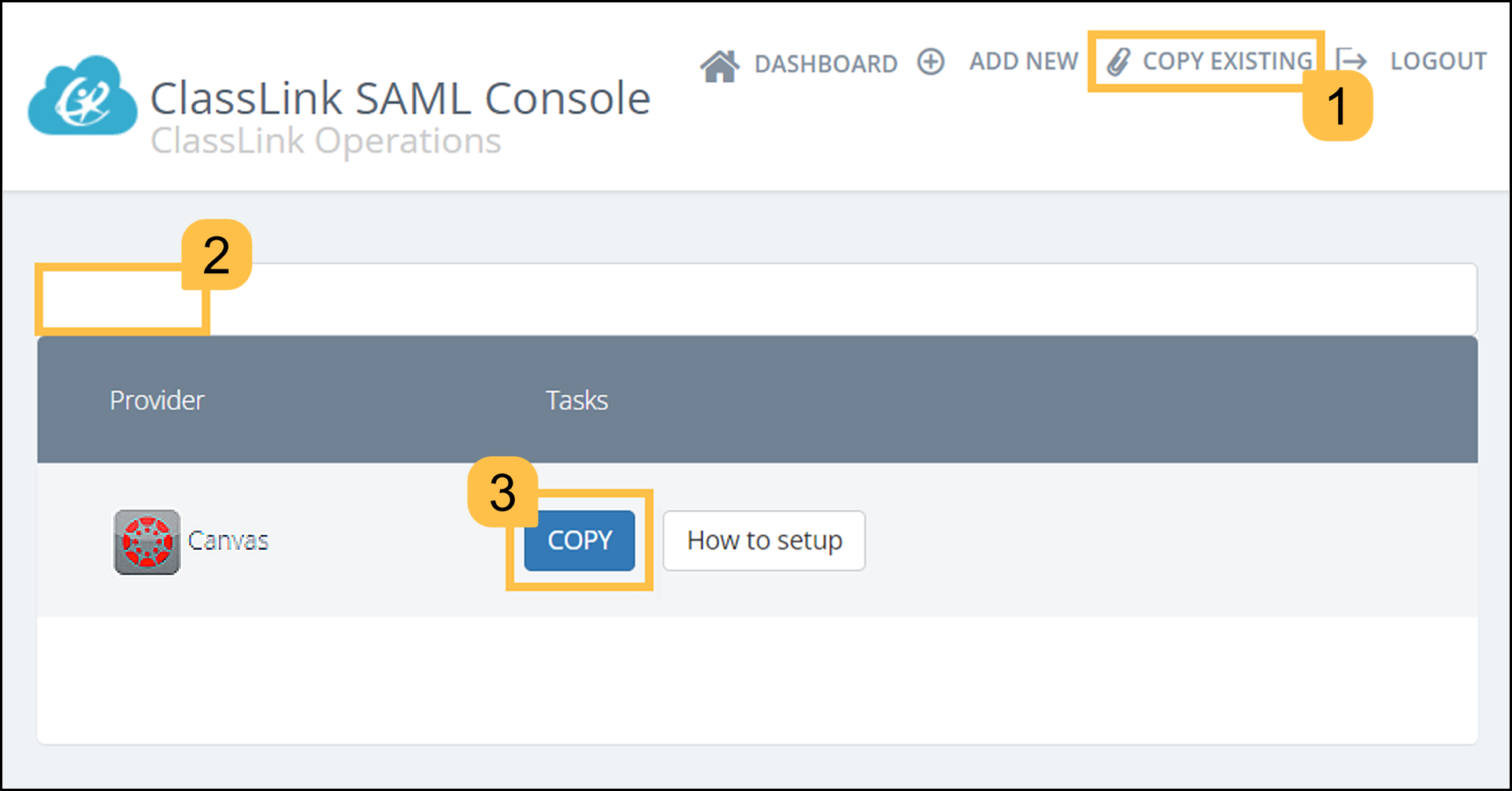Click the Tasks column header
The image size is (1512, 791).
pos(576,399)
